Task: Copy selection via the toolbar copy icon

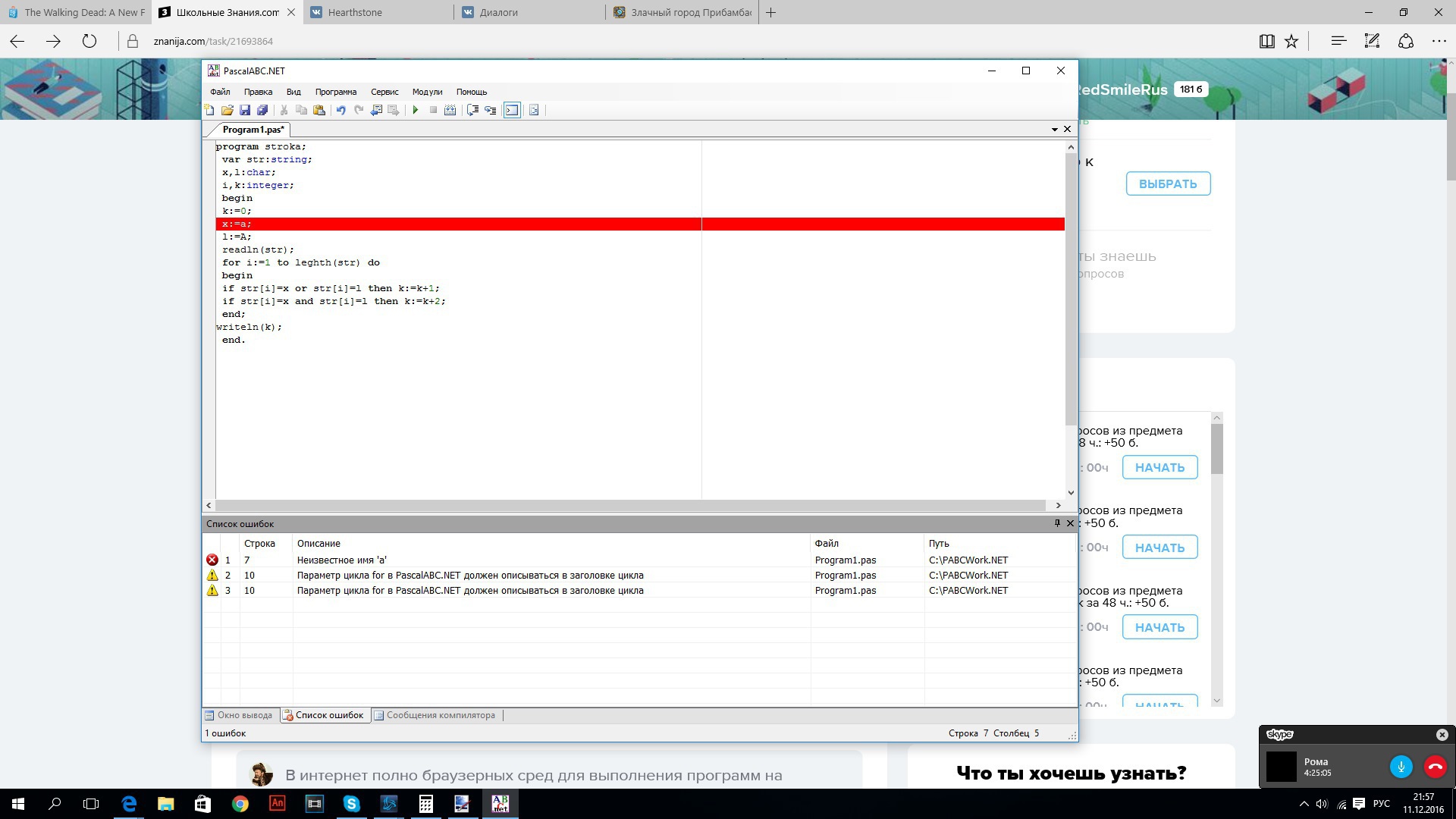Action: (x=301, y=110)
